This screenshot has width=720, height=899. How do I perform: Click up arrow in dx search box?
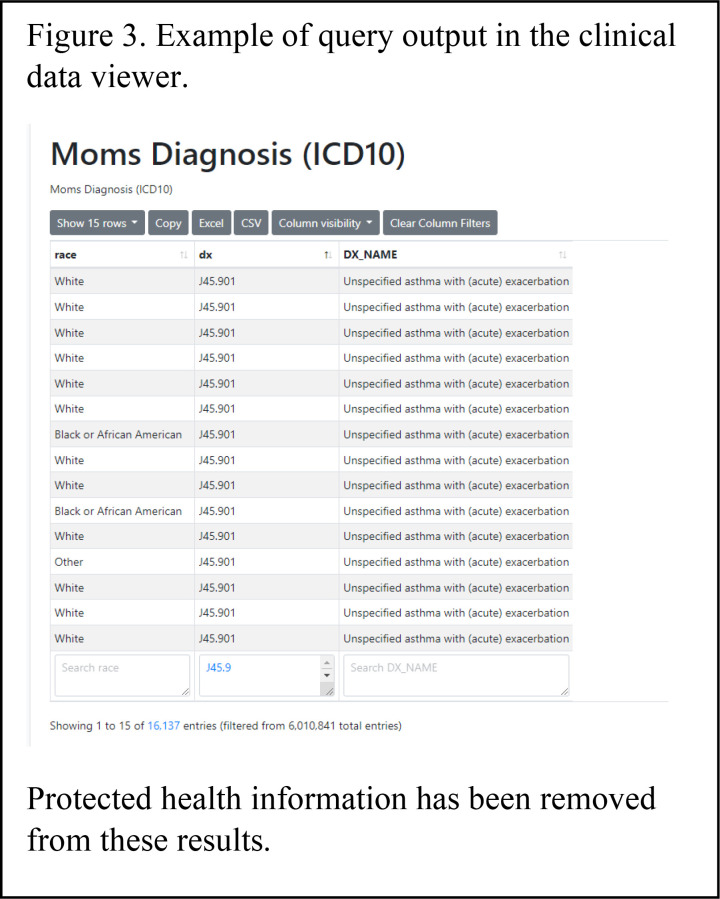(x=327, y=663)
